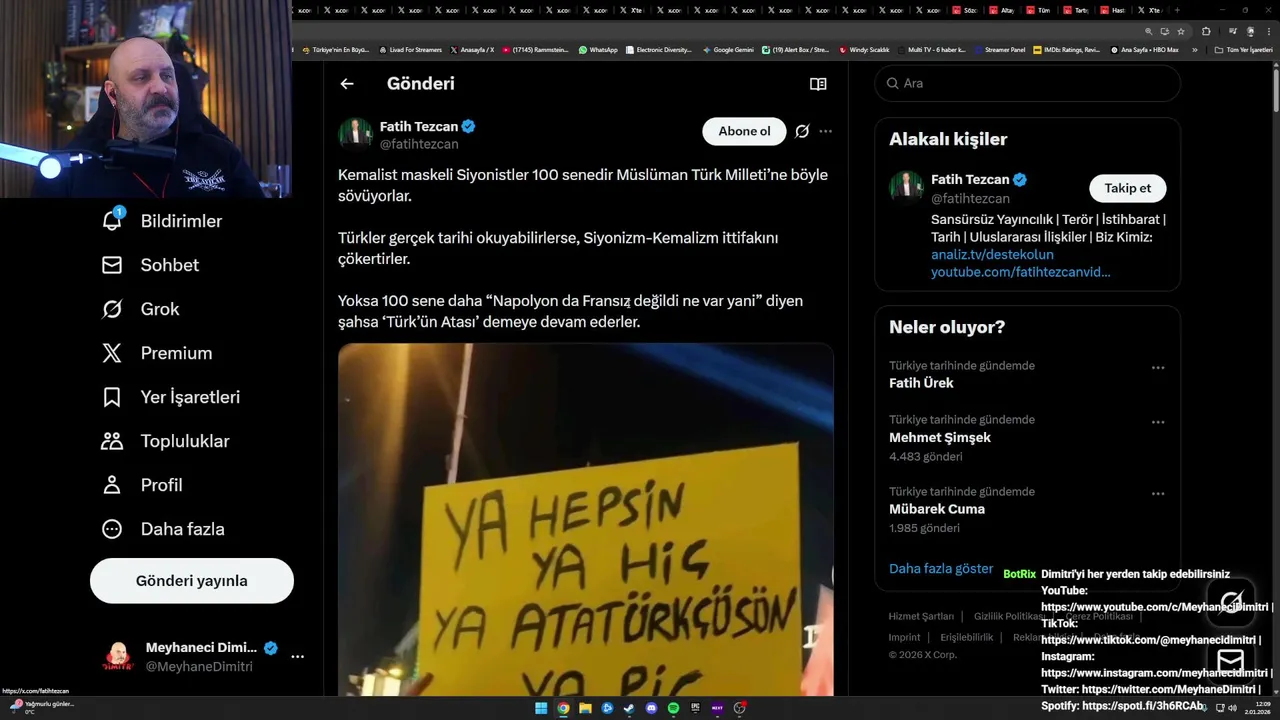This screenshot has height=720, width=1280.
Task: Click the floating Grok button
Action: pos(1231,601)
